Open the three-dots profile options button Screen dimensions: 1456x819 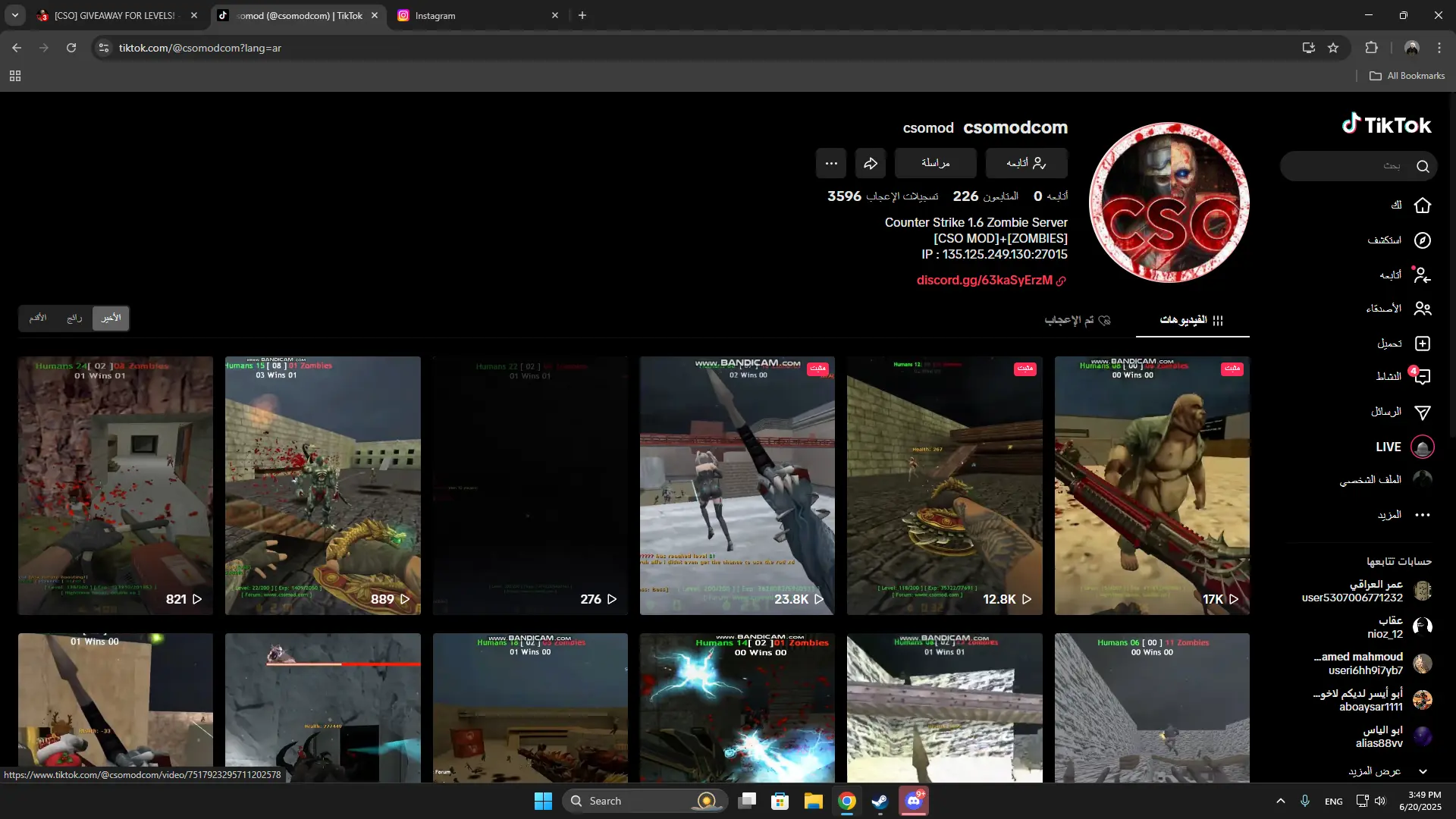(831, 163)
